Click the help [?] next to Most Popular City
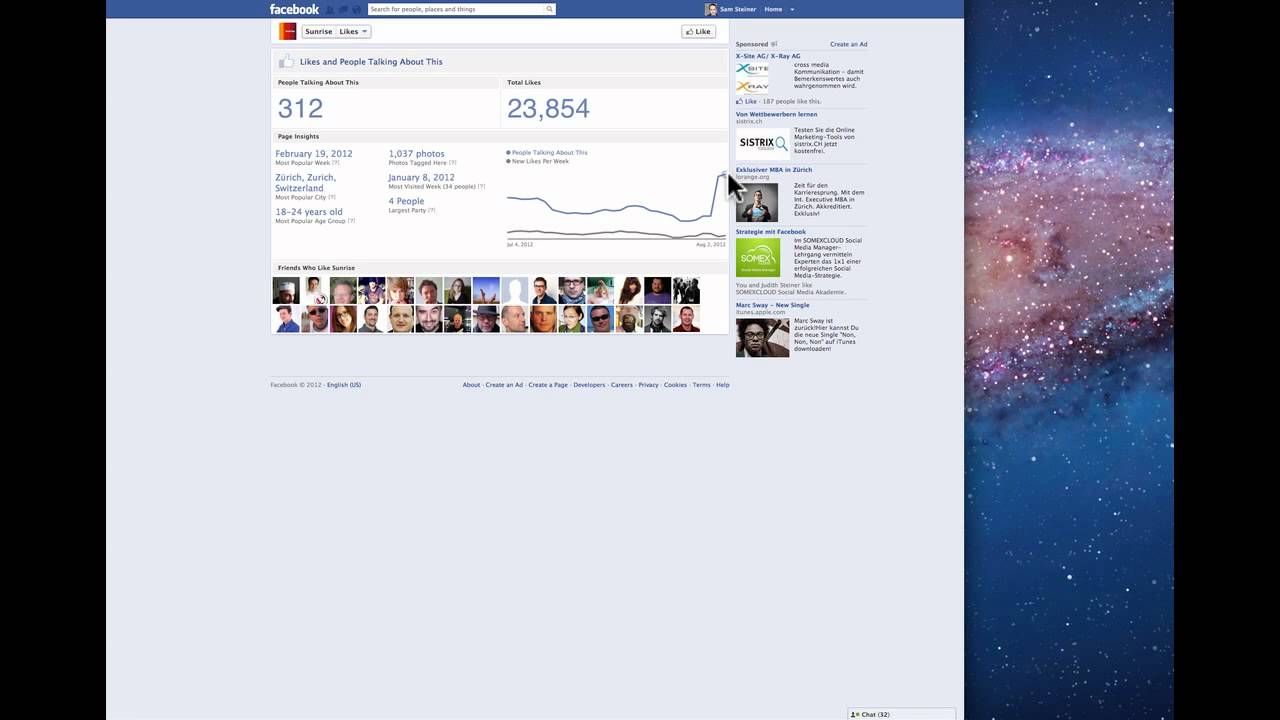 click(332, 197)
